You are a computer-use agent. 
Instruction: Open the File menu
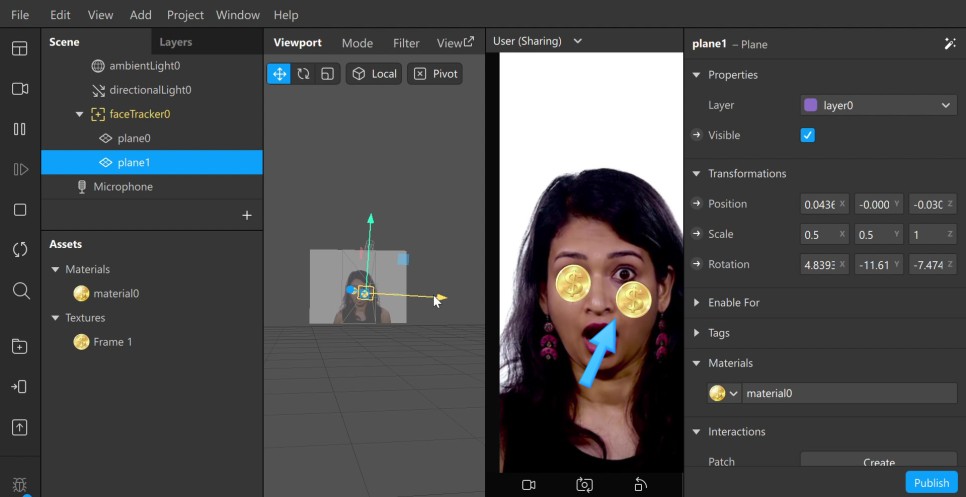point(20,15)
